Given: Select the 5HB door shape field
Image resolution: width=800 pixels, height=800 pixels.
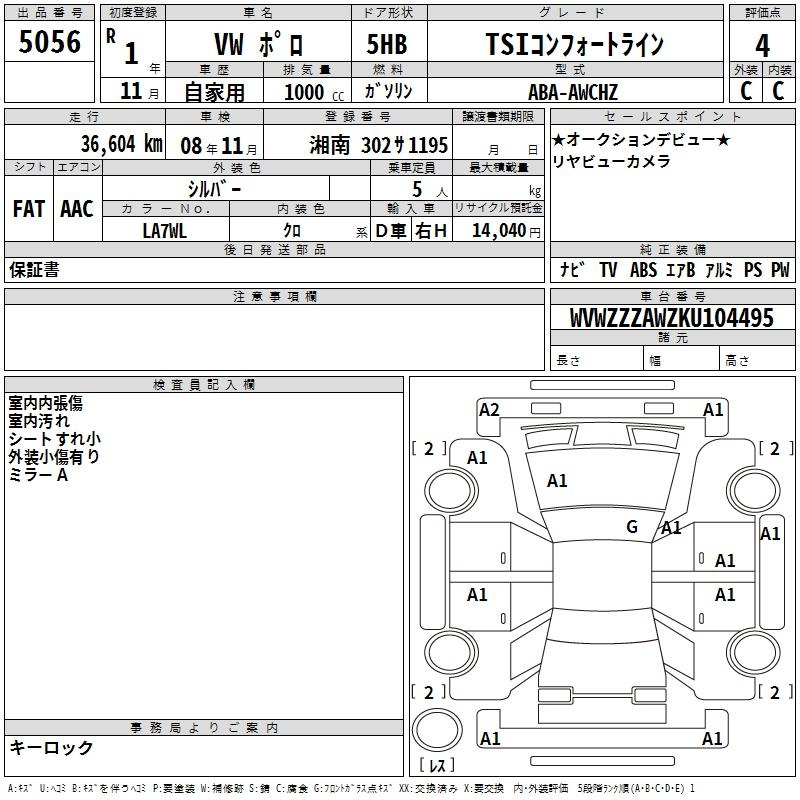Looking at the screenshot, I should [387, 46].
